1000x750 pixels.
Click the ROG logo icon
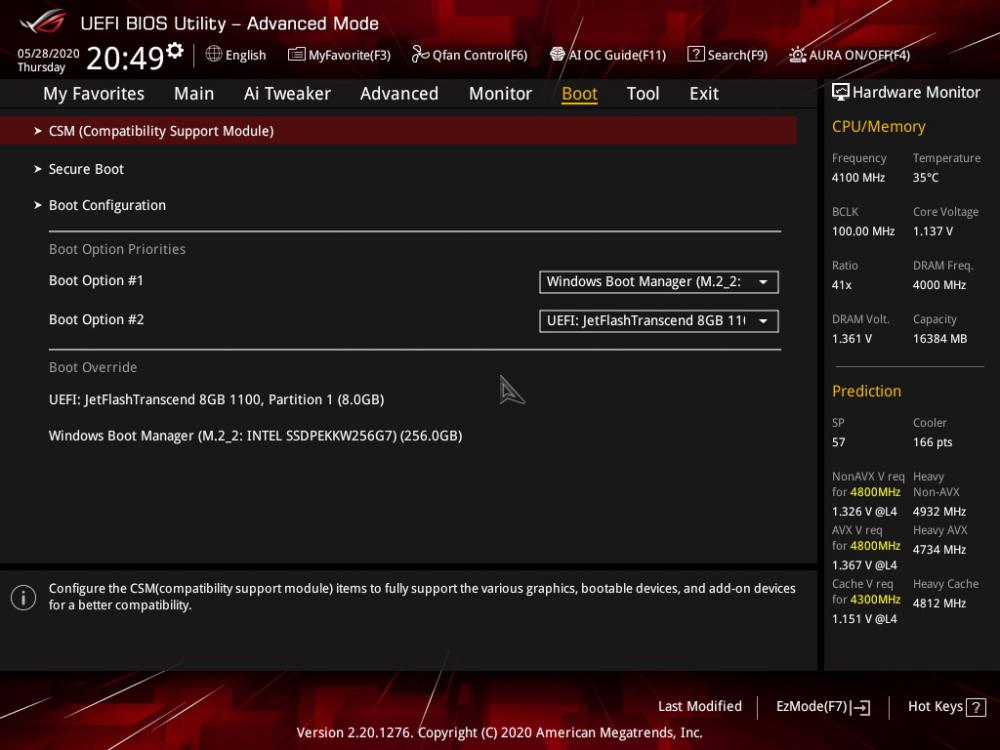pos(42,21)
